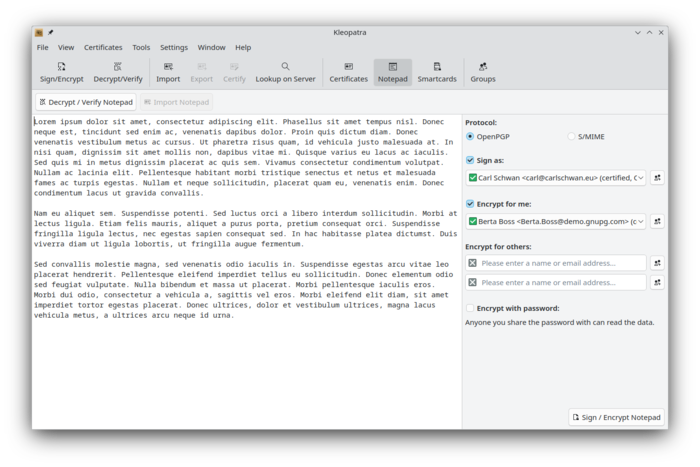The image size is (700, 467).
Task: Click first recipient name or email field
Action: coord(555,263)
